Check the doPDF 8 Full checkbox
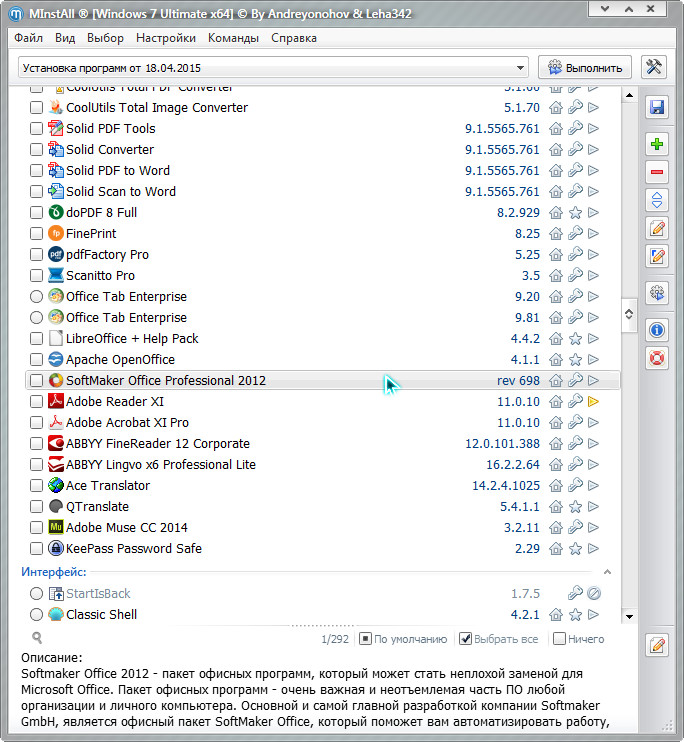Image resolution: width=684 pixels, height=742 pixels. pyautogui.click(x=36, y=212)
